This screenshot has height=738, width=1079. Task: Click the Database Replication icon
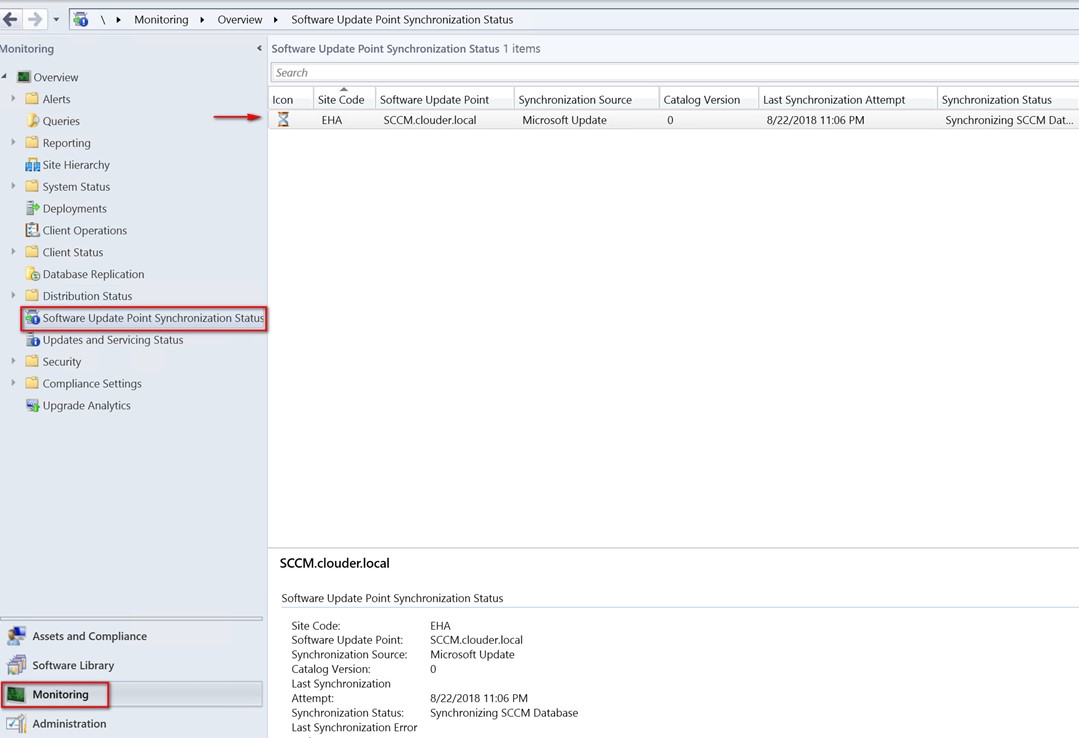pos(32,274)
